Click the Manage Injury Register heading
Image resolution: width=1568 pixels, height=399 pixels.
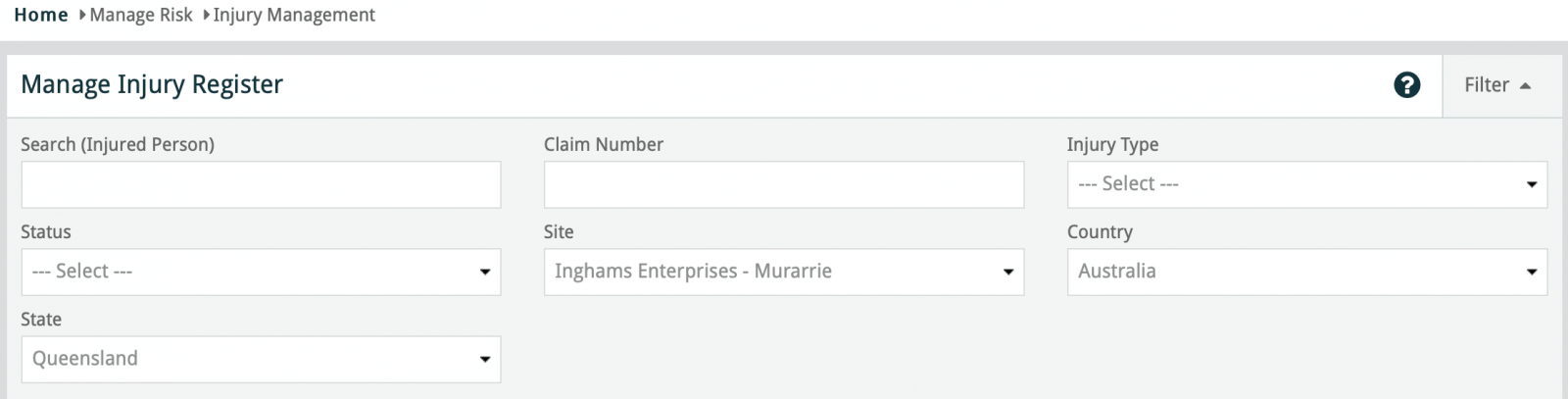click(x=152, y=84)
